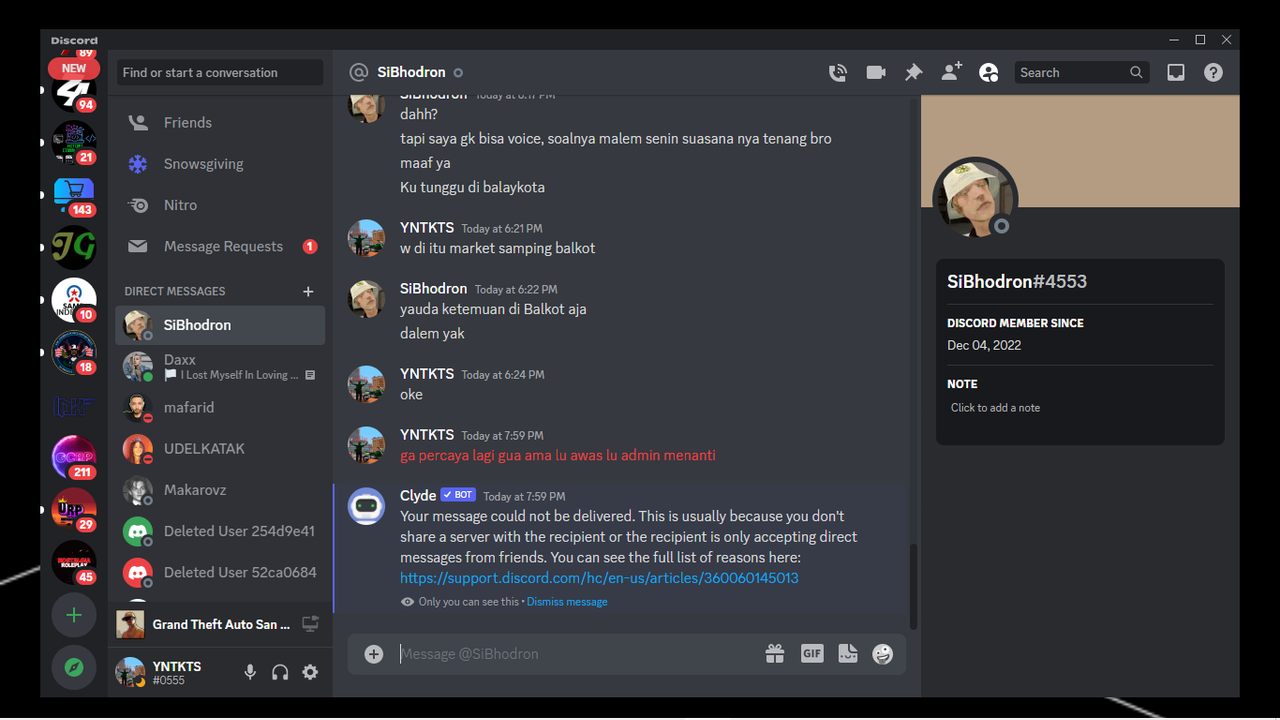Open Explore Discoverable Servers compass
This screenshot has height=720, width=1280.
[x=74, y=668]
